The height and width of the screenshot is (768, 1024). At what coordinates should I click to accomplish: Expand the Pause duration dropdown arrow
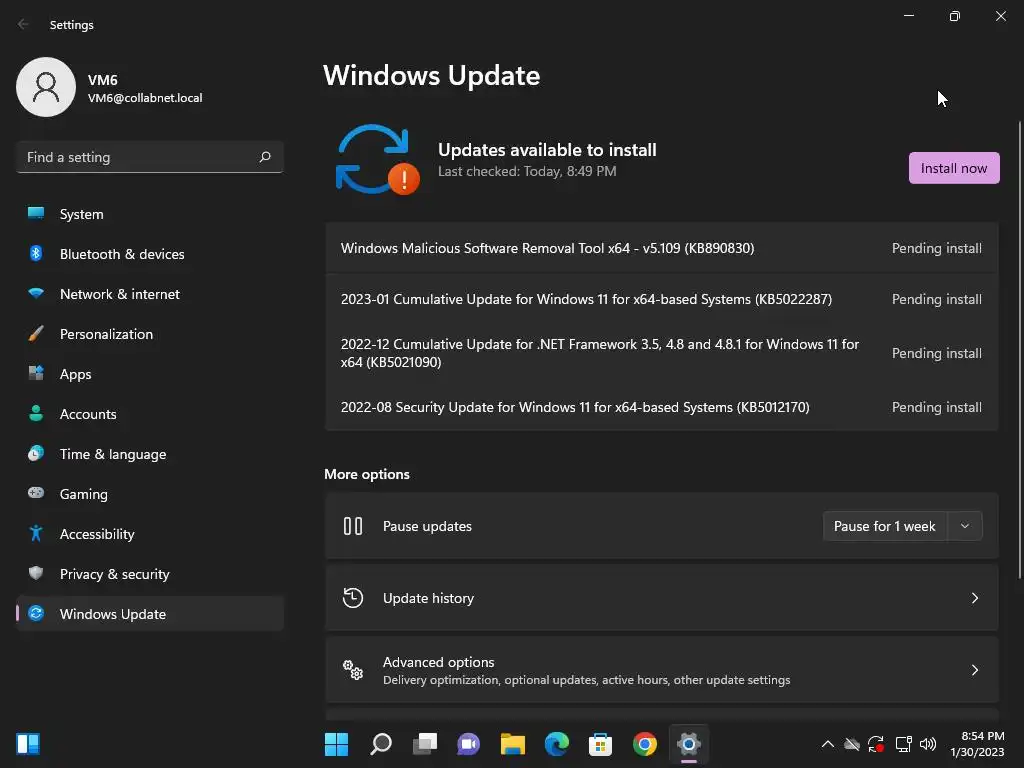click(x=965, y=526)
